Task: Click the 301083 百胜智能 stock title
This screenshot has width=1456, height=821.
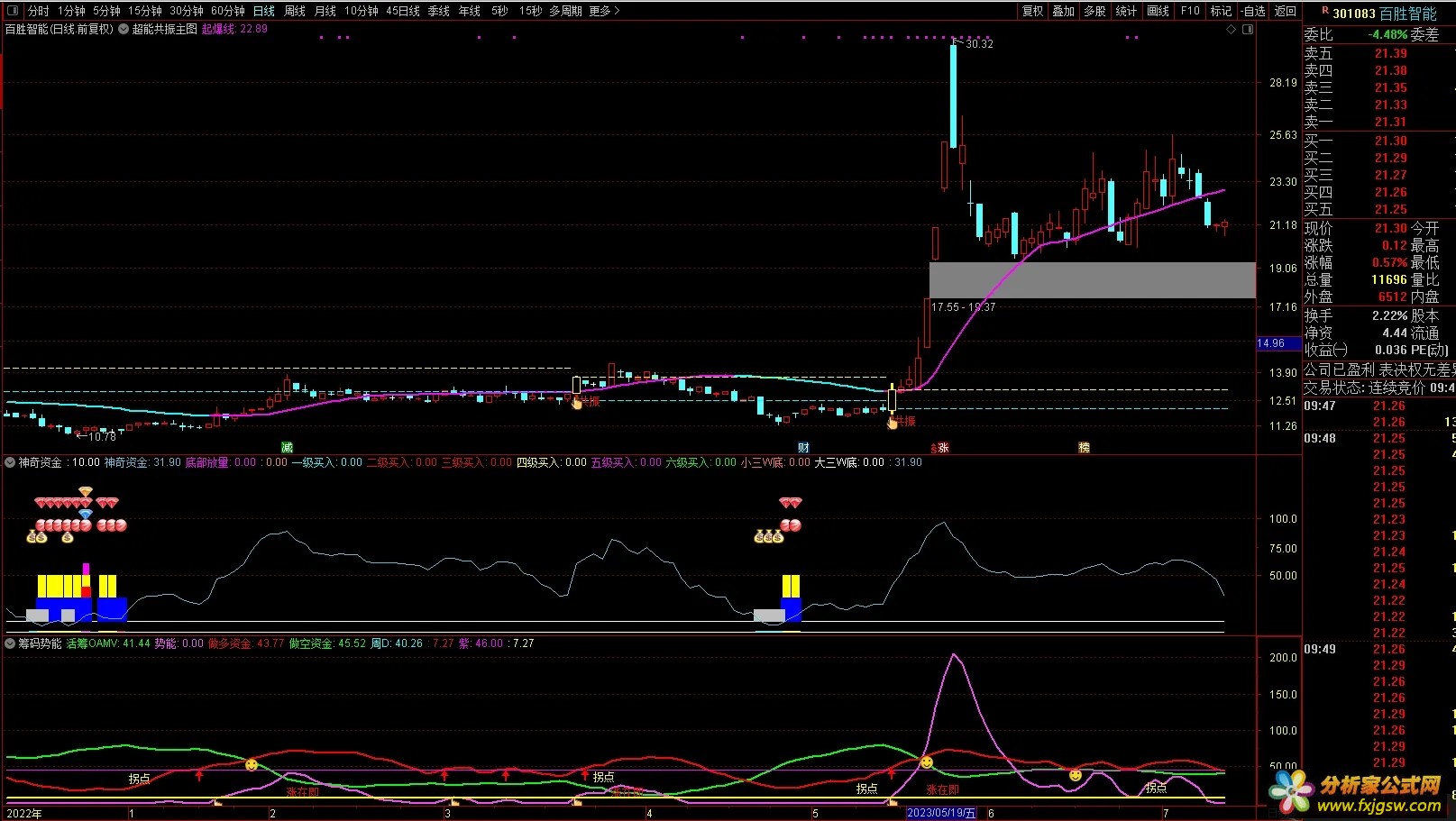Action: point(1385,14)
